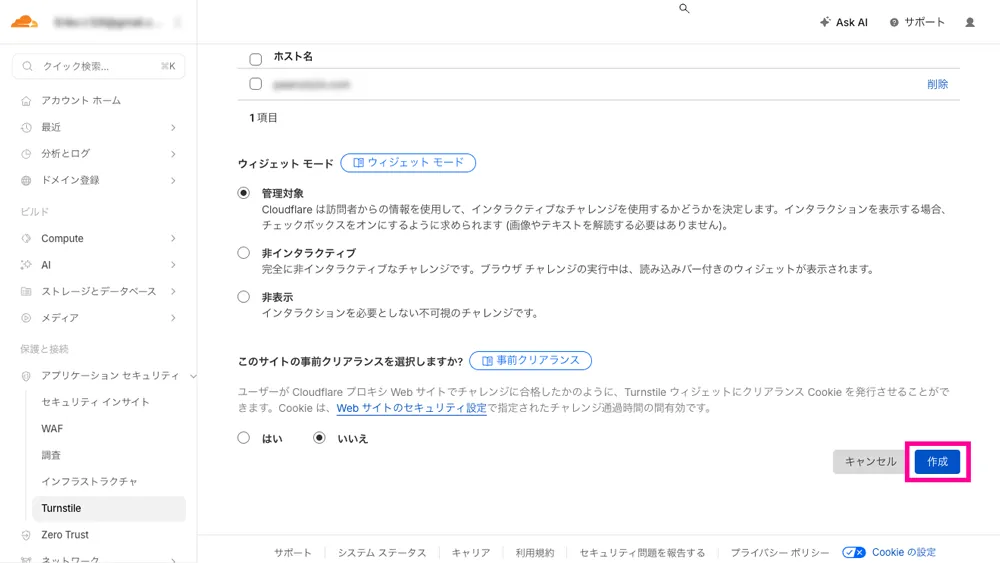The image size is (1000, 563).
Task: Open the user profile icon
Action: (969, 22)
